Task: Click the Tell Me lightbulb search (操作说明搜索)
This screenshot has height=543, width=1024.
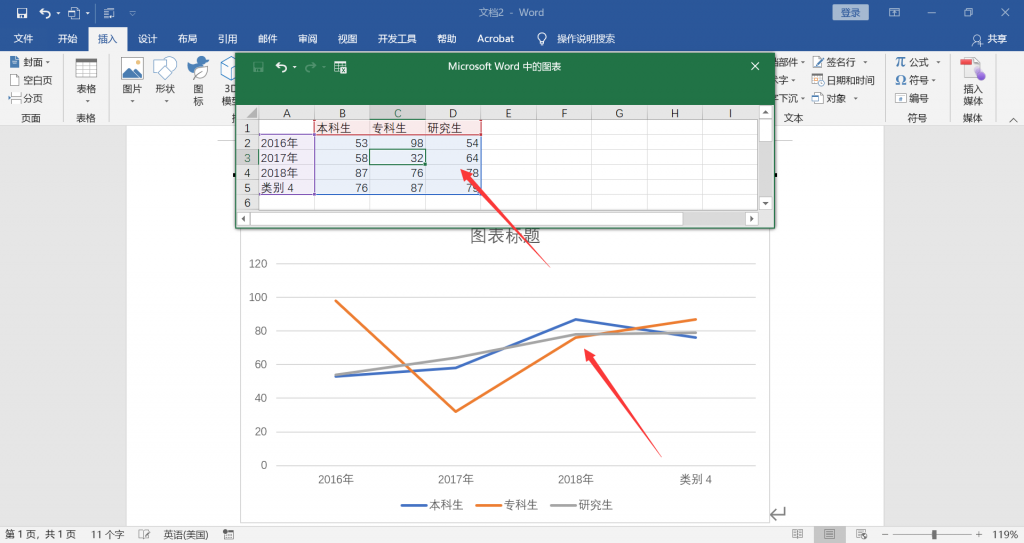Action: (x=577, y=39)
